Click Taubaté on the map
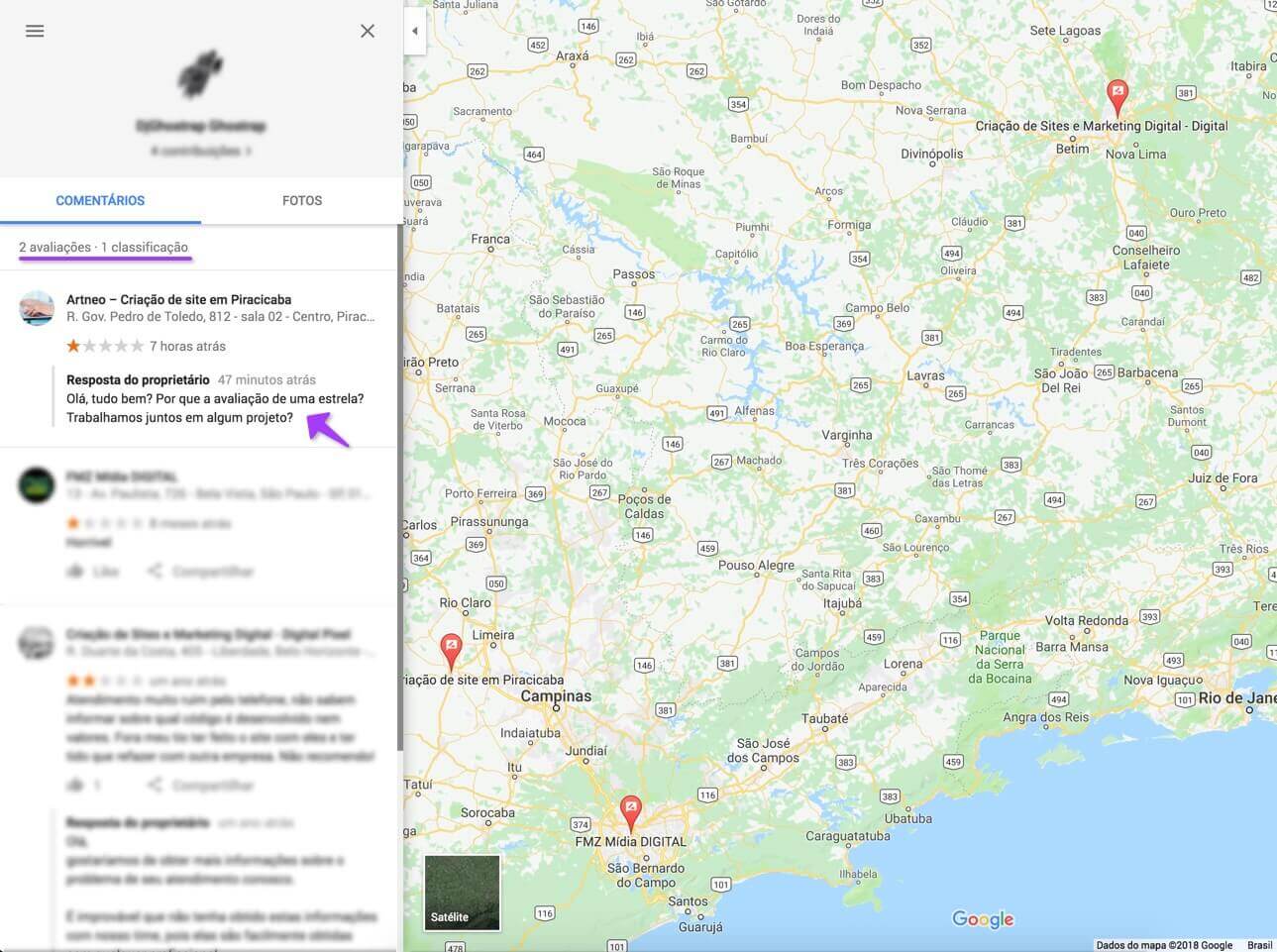1277x952 pixels. (824, 718)
